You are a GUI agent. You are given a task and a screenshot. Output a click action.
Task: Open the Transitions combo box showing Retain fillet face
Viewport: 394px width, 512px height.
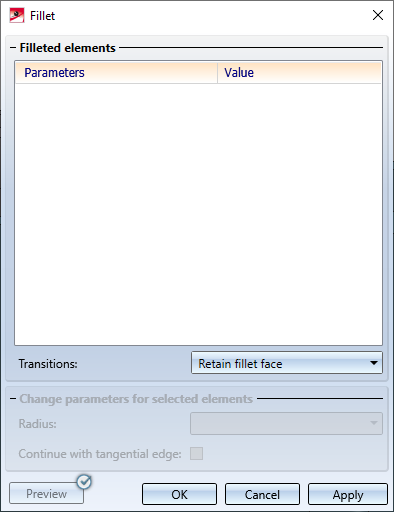coord(287,363)
